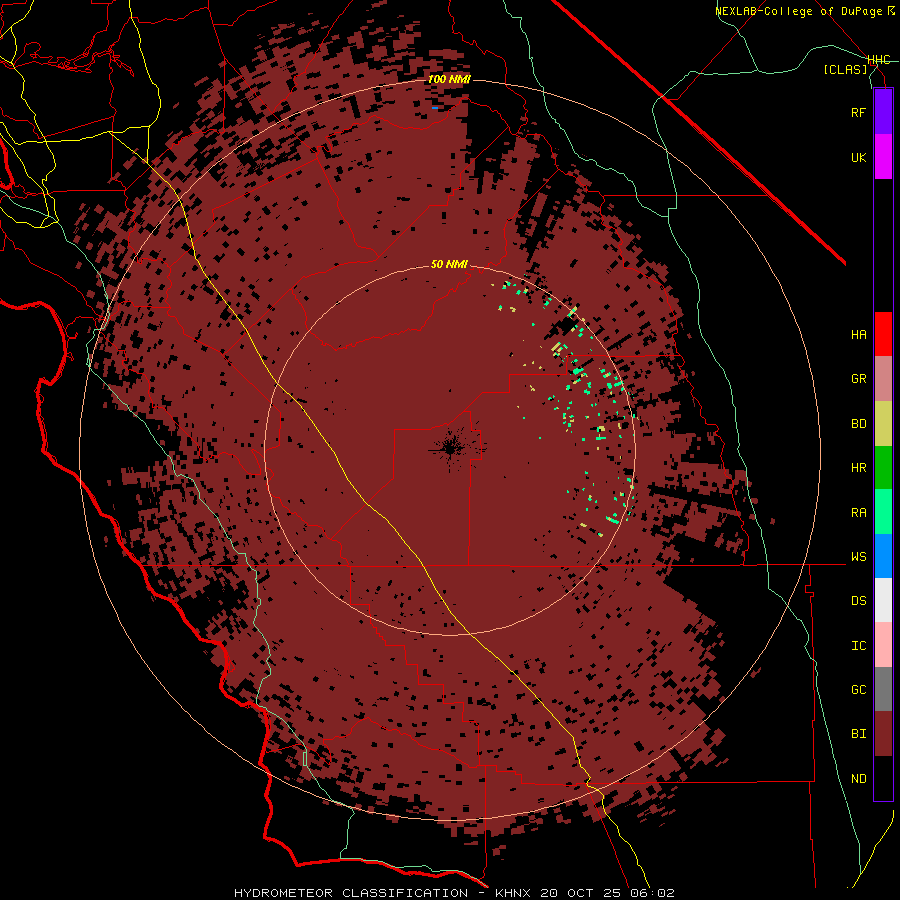The width and height of the screenshot is (900, 900).
Task: Click the GR legend label
Action: pyautogui.click(x=858, y=379)
